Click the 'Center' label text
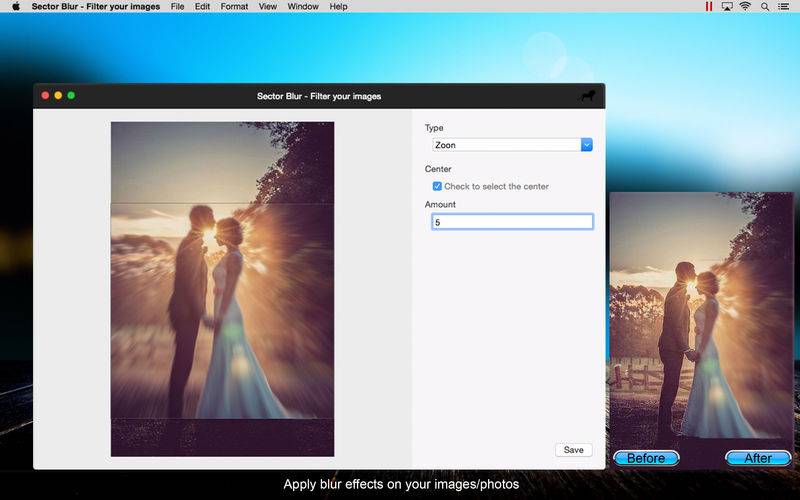 438,169
